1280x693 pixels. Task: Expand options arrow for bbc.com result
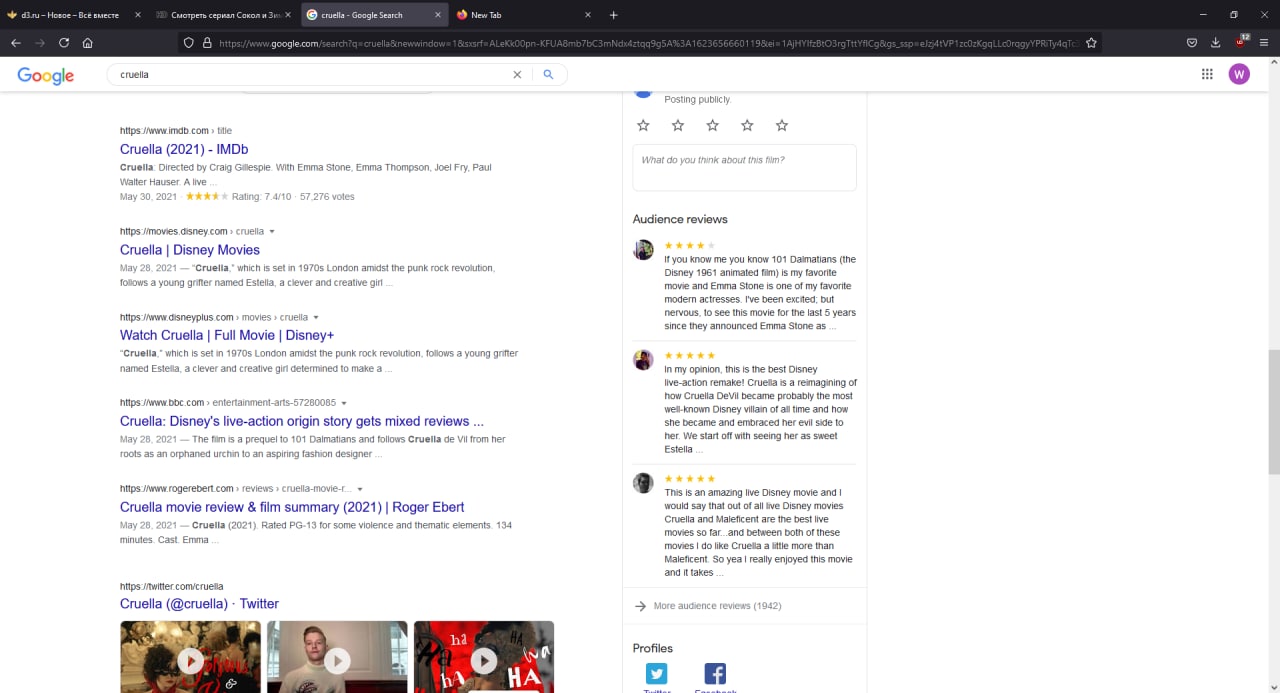[344, 403]
